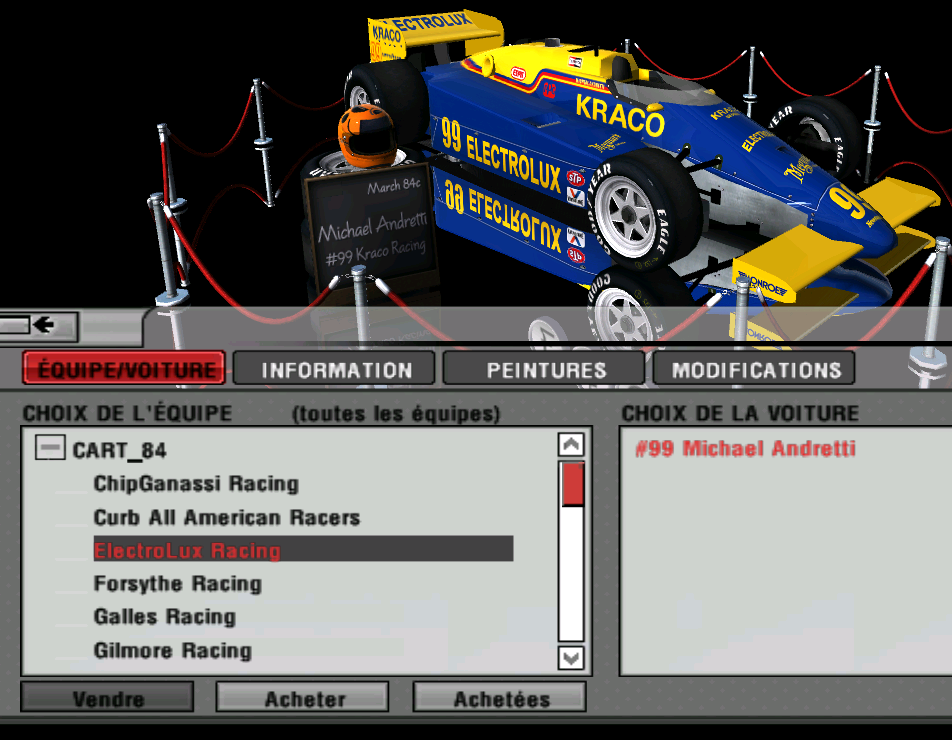This screenshot has height=740, width=952.
Task: Click the orange helmet in showroom
Action: pos(366,136)
